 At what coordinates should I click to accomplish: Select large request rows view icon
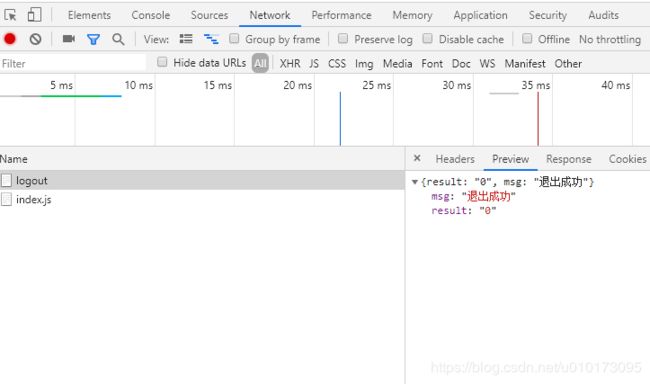click(x=186, y=39)
